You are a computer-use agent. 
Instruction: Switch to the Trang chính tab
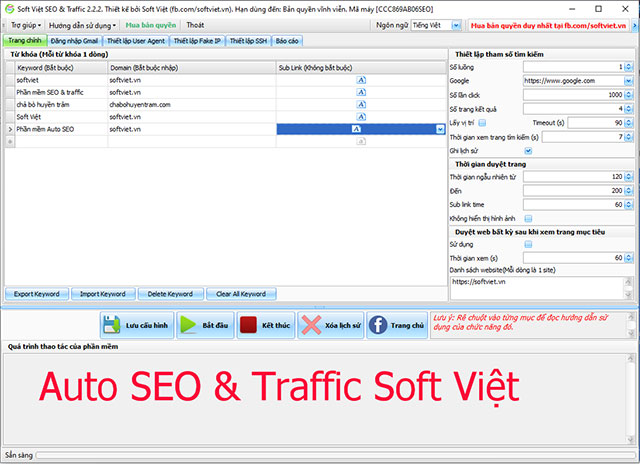coord(24,40)
